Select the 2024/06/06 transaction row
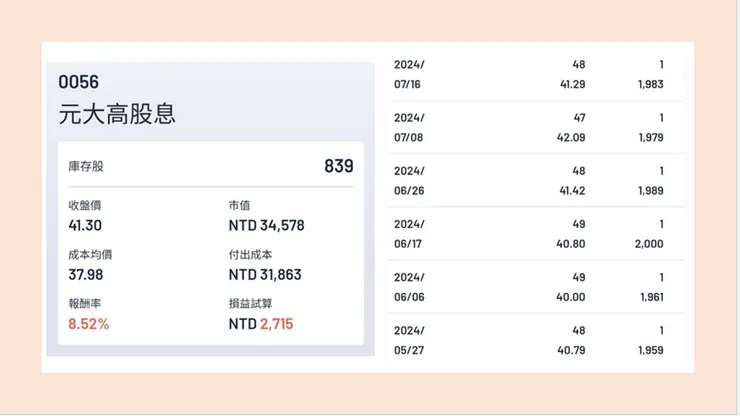Screen dimensions: 740x416 (535, 286)
